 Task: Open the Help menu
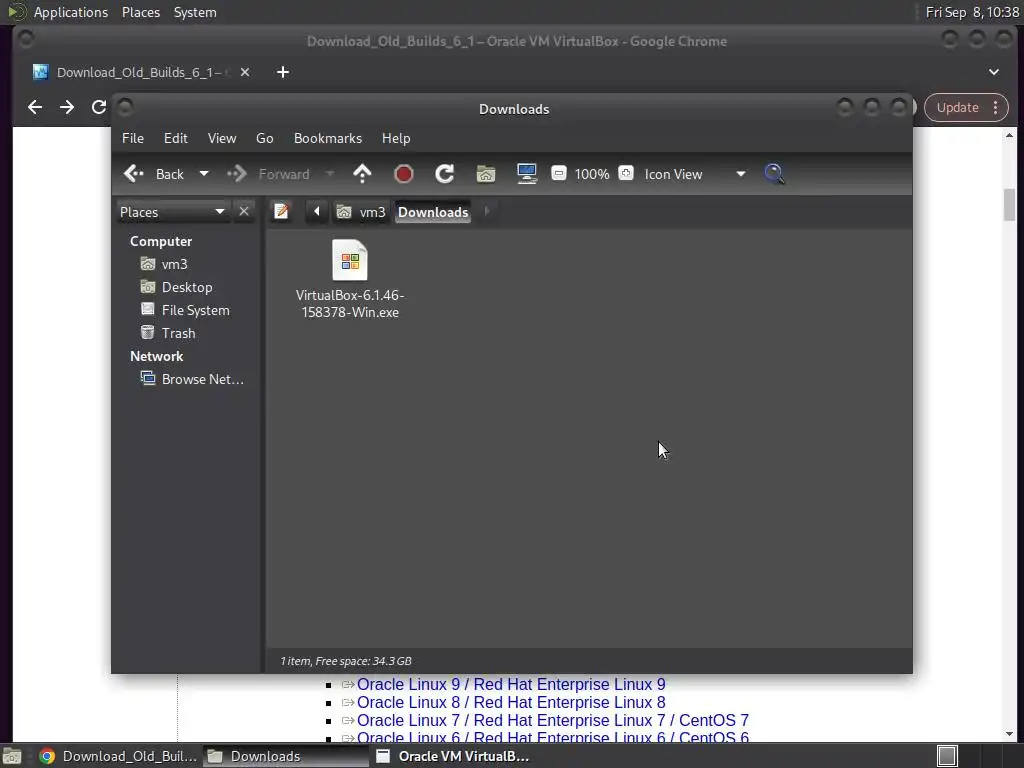396,138
